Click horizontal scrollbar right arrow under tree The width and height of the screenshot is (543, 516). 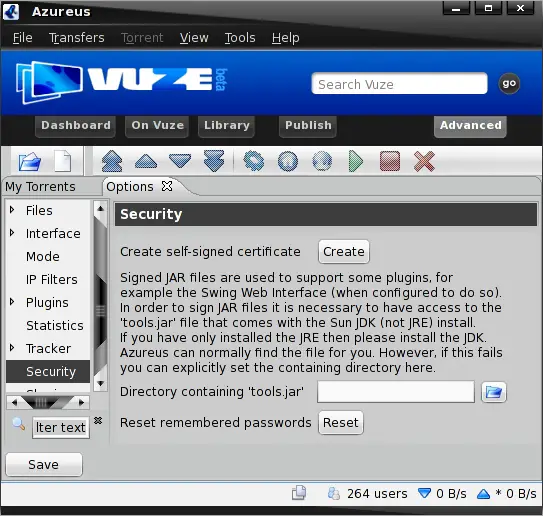click(x=81, y=402)
